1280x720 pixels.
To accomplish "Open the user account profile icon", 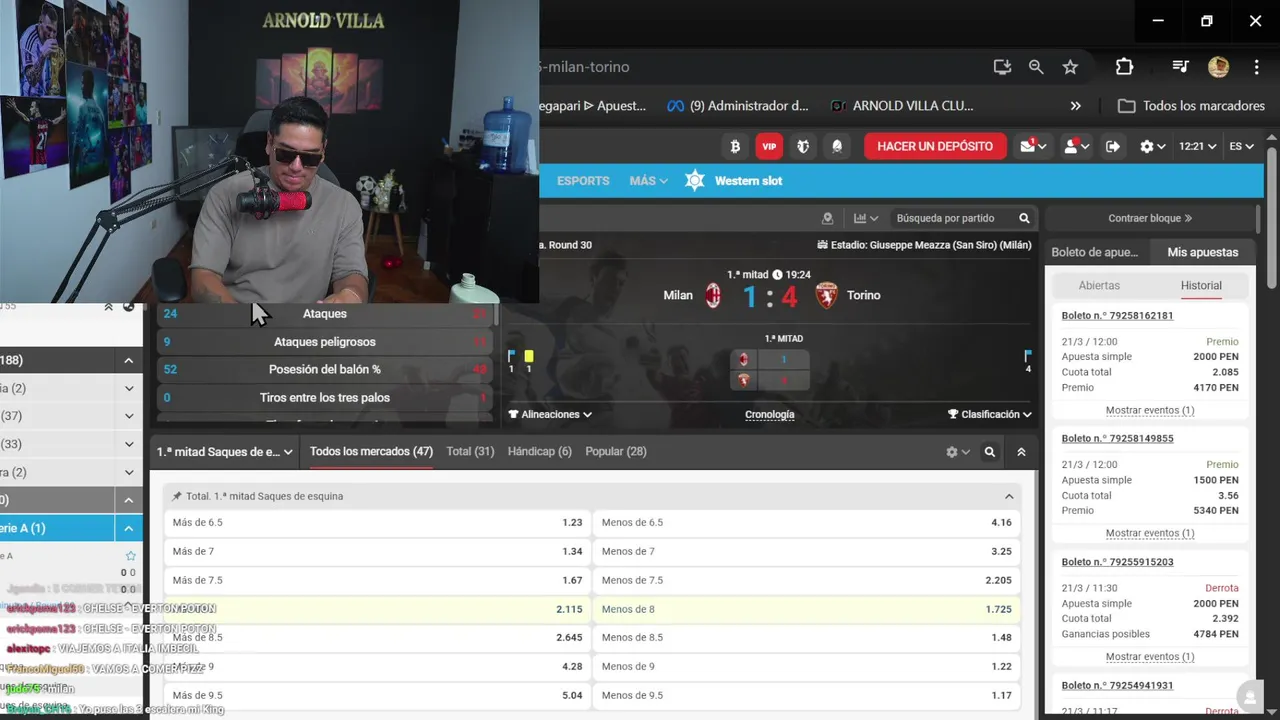I will pyautogui.click(x=1076, y=146).
